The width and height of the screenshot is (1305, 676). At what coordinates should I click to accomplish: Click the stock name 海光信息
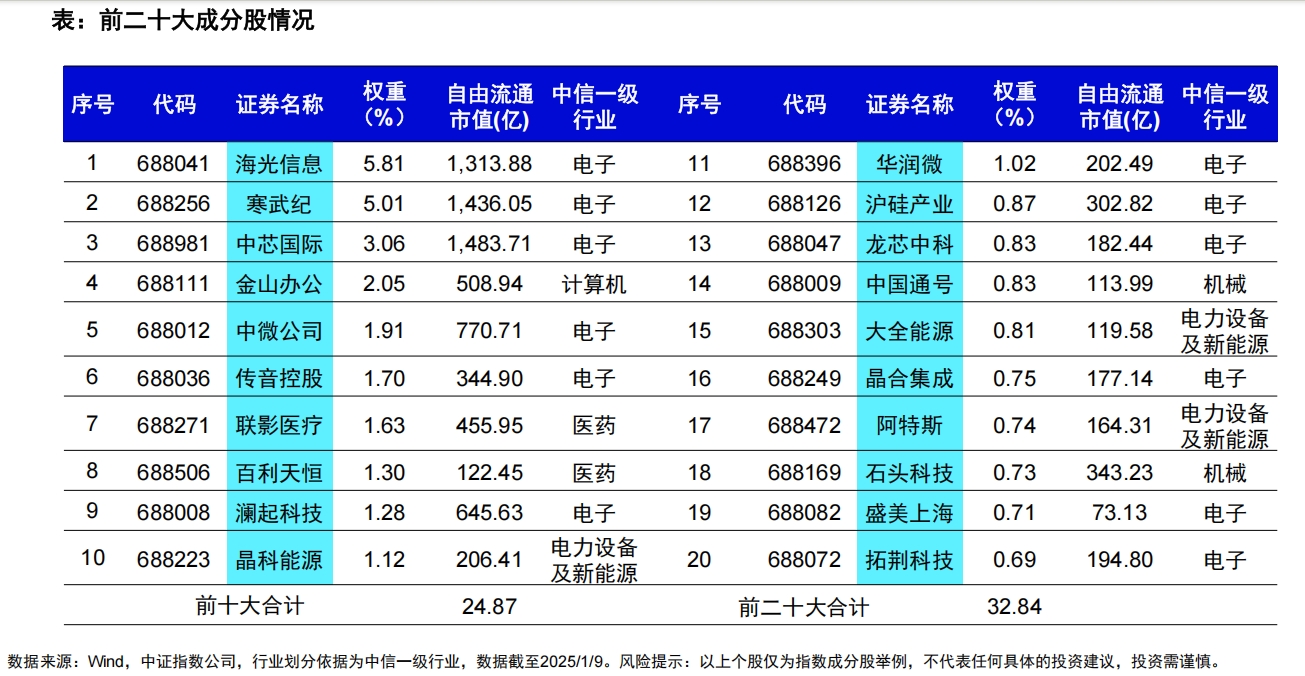tap(280, 163)
